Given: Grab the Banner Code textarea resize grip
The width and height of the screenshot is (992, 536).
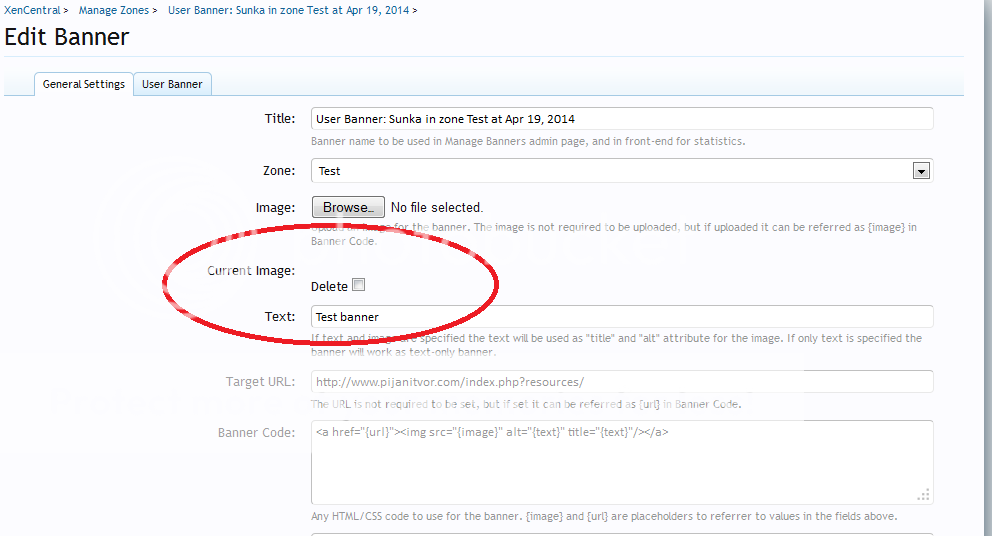Looking at the screenshot, I should pos(923,494).
